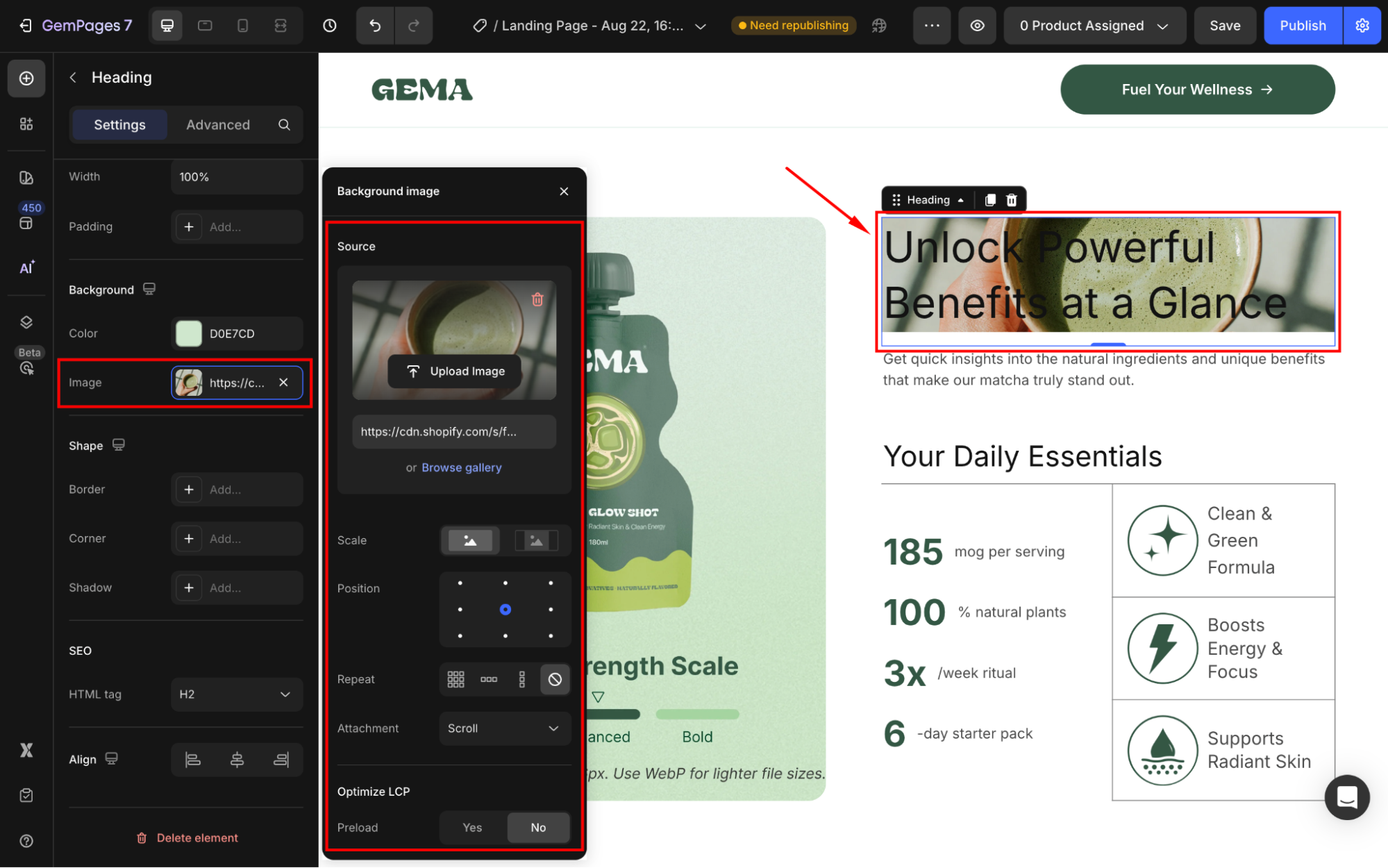Select the Settings tab
The height and width of the screenshot is (868, 1388).
pyautogui.click(x=119, y=125)
